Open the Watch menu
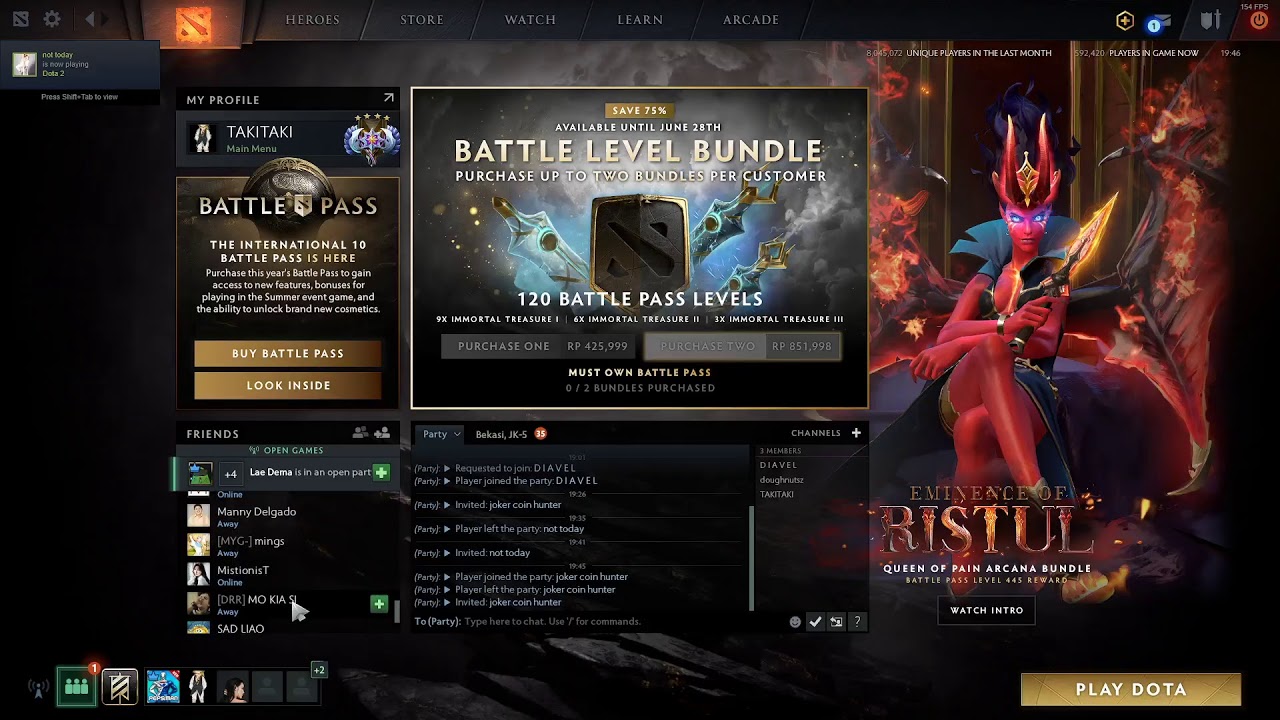The image size is (1280, 720). [x=530, y=20]
